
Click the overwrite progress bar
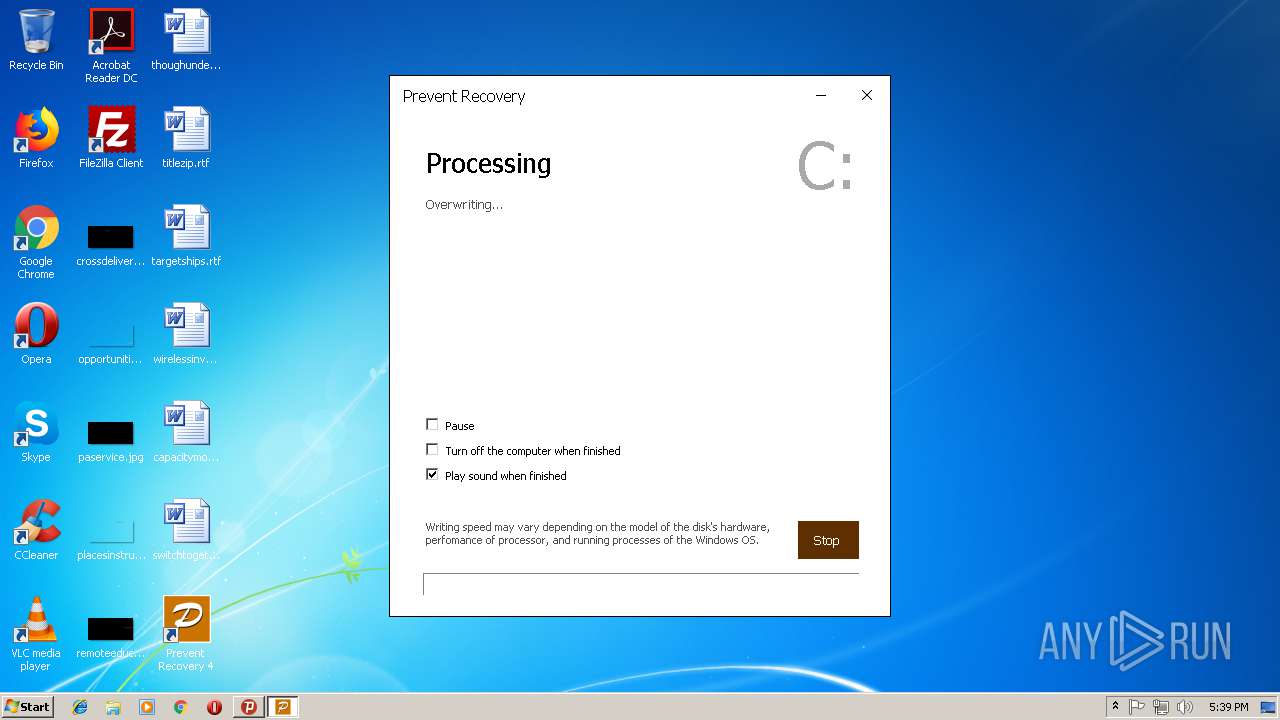click(x=641, y=584)
